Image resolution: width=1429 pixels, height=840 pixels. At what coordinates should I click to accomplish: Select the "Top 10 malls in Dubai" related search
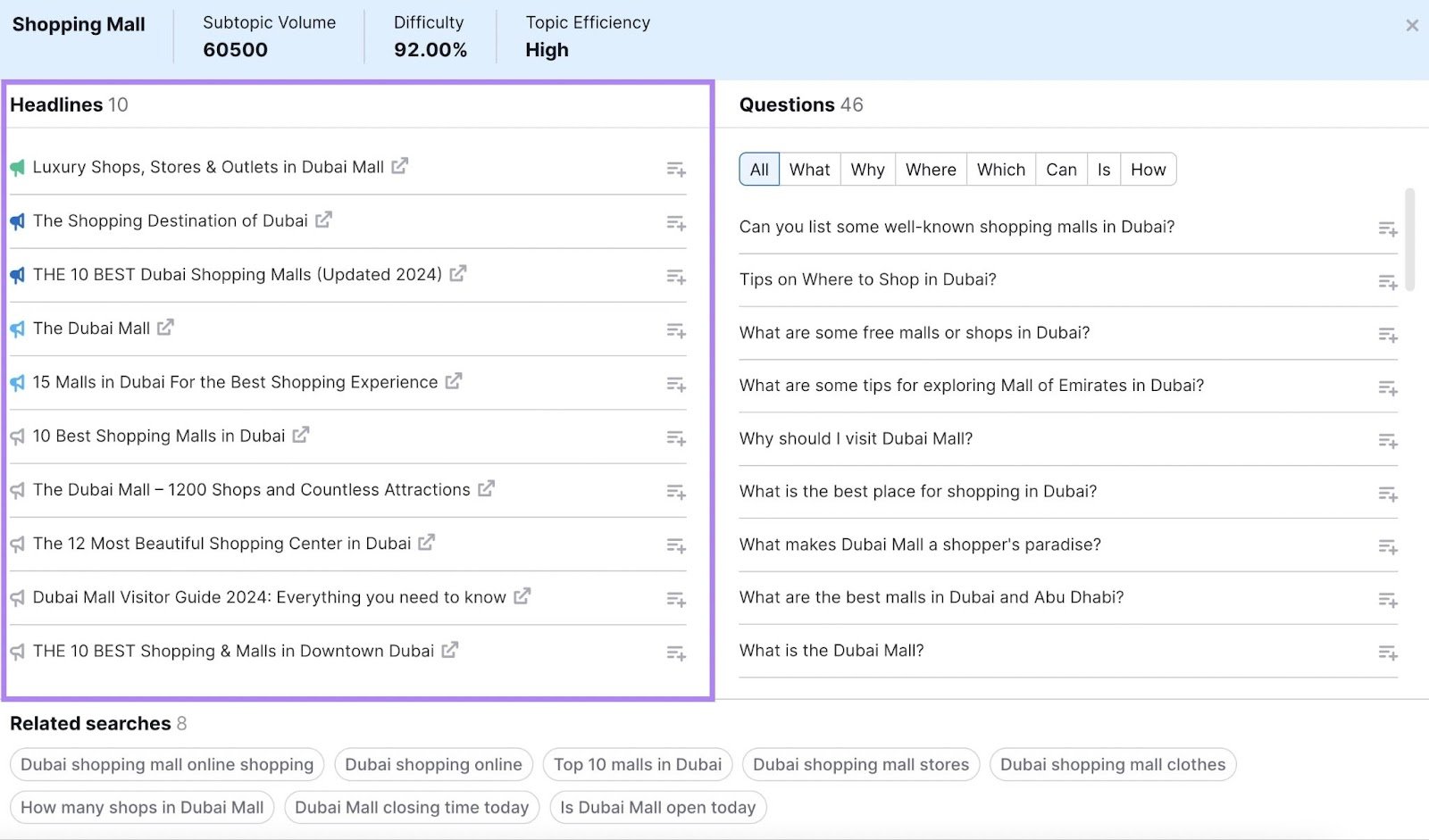(x=637, y=764)
